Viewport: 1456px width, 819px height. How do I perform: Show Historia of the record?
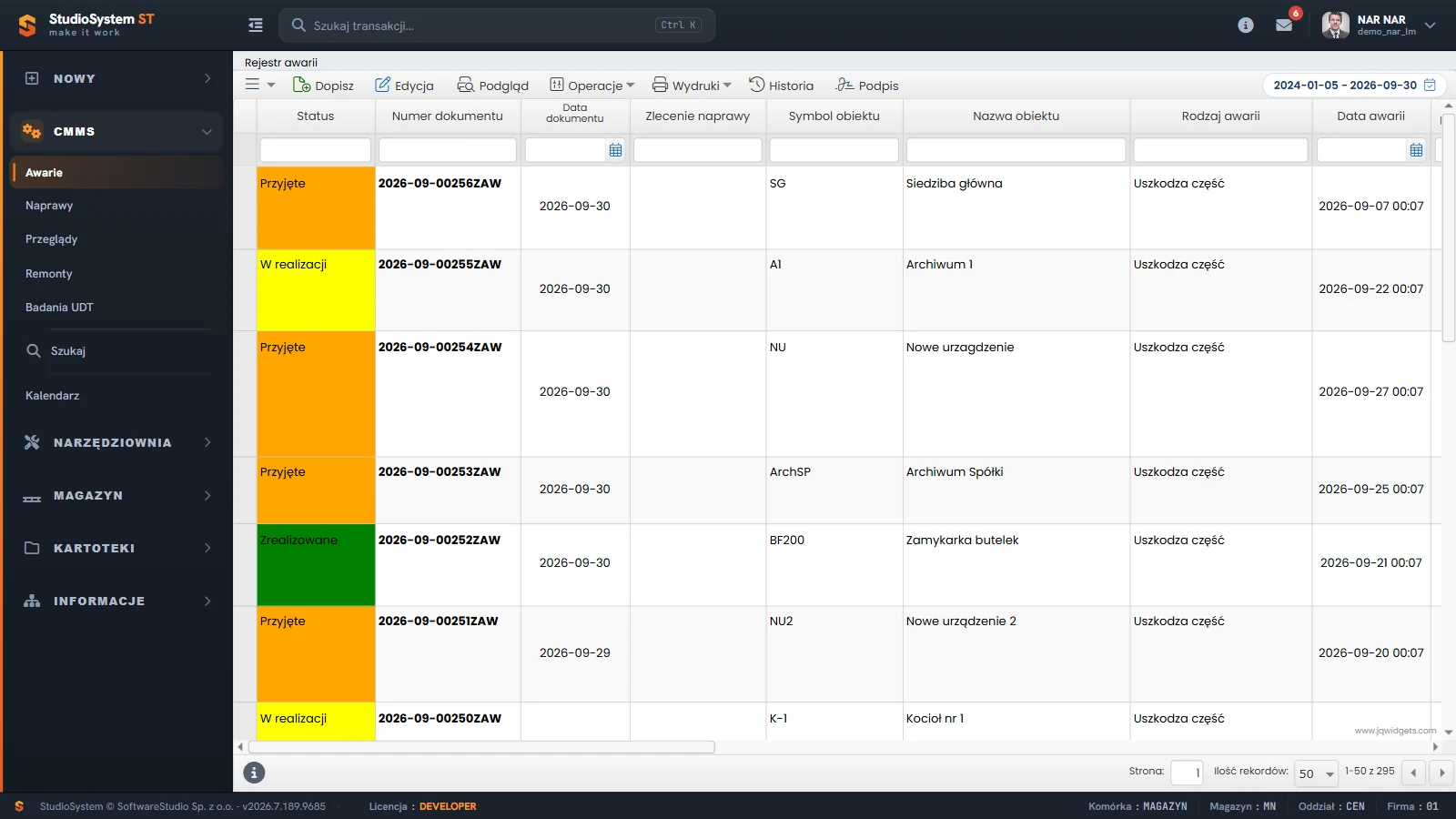point(781,86)
